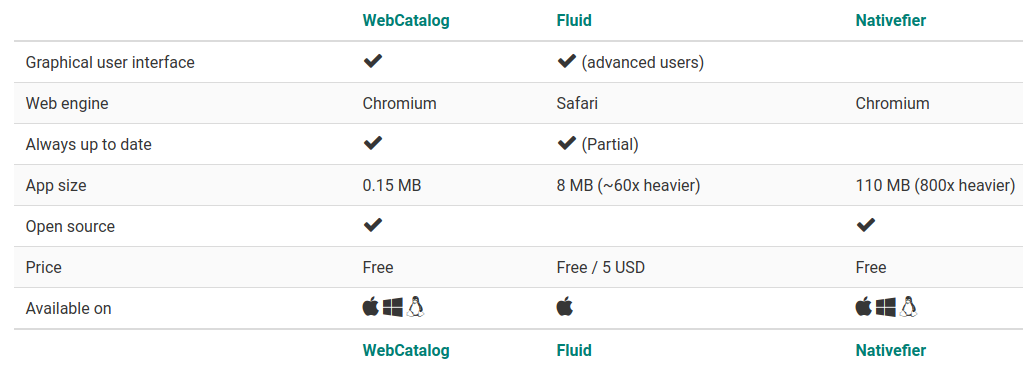
Task: Click the Apple icon in Fluid column
Action: click(565, 306)
